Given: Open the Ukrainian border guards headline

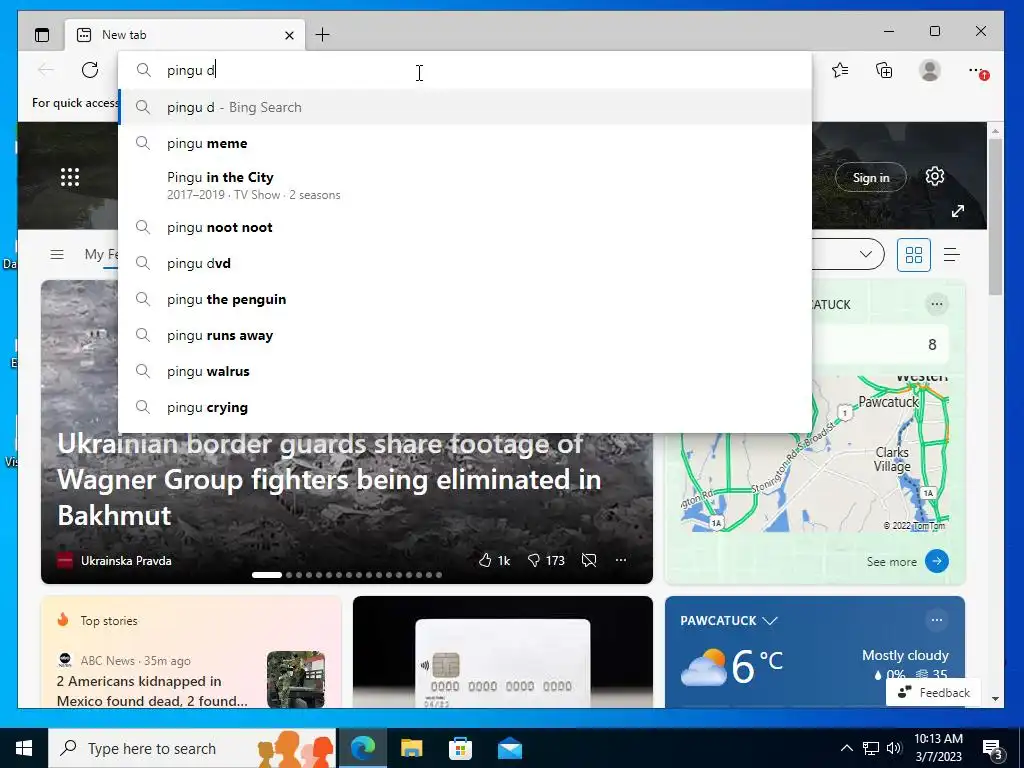Looking at the screenshot, I should tap(329, 479).
